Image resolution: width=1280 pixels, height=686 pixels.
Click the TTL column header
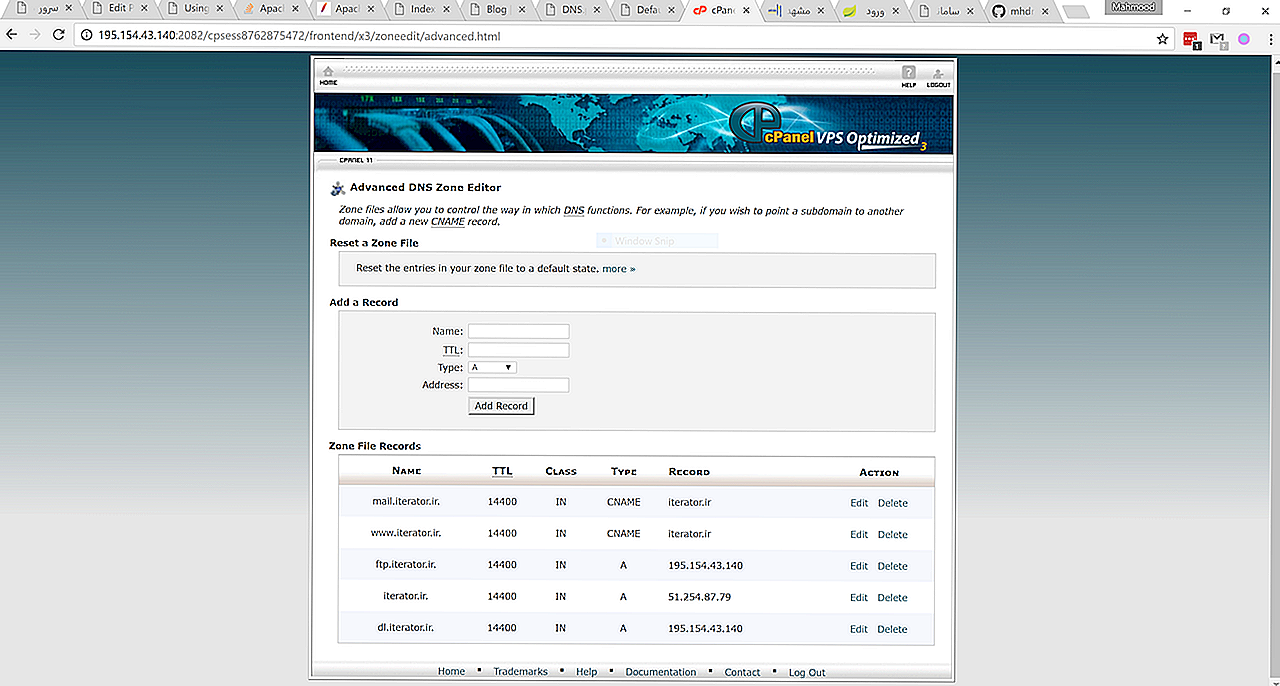click(x=502, y=471)
